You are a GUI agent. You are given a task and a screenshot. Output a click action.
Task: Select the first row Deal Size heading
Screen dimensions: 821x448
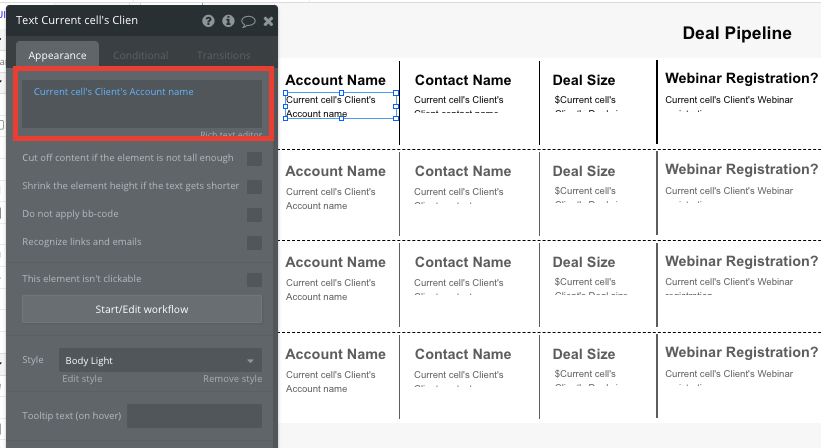(x=584, y=80)
